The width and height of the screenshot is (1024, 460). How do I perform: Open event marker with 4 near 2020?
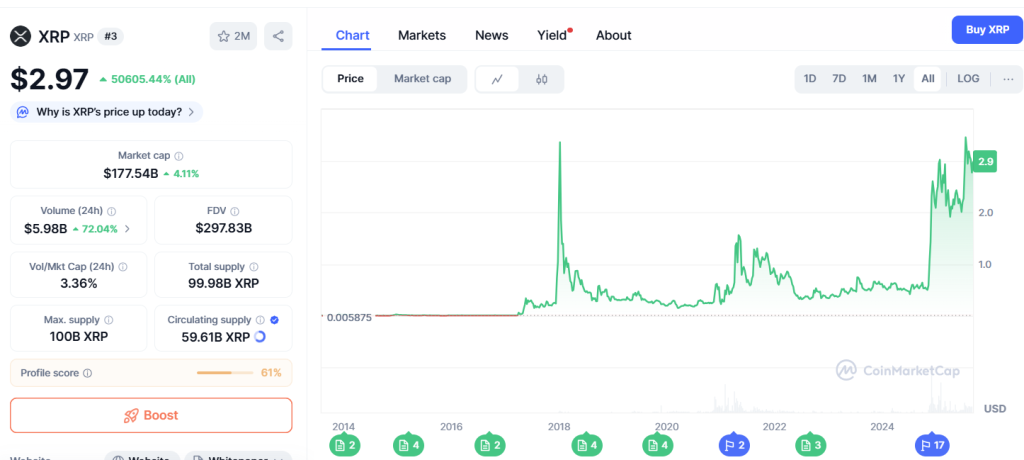(658, 446)
